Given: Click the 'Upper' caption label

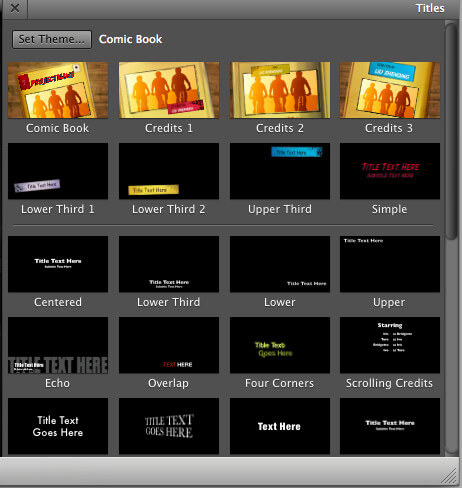Looking at the screenshot, I should pyautogui.click(x=389, y=303).
